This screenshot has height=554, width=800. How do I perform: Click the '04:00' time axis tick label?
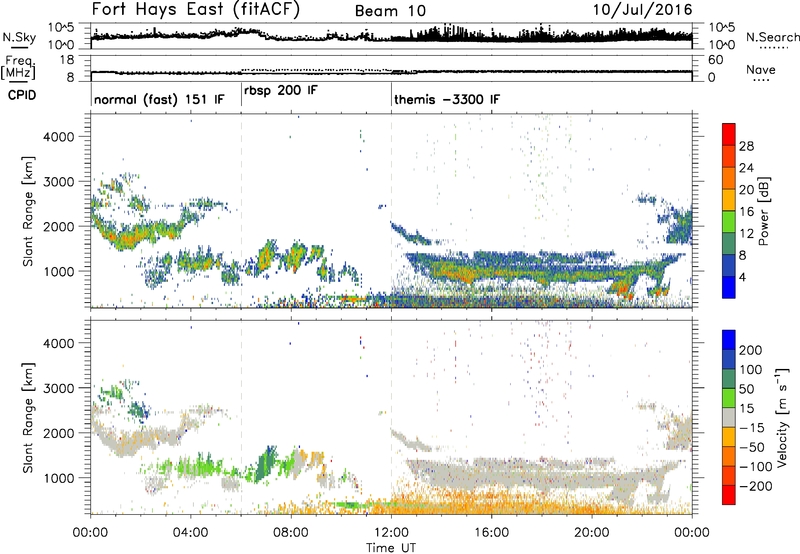coord(191,533)
